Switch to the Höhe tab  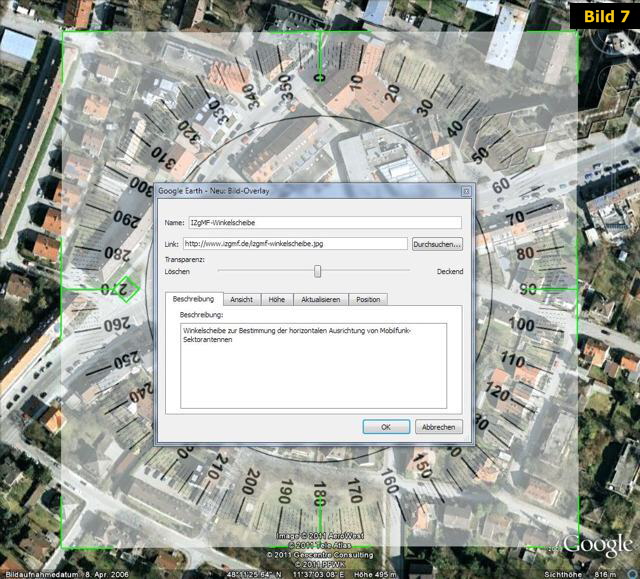pyautogui.click(x=277, y=299)
